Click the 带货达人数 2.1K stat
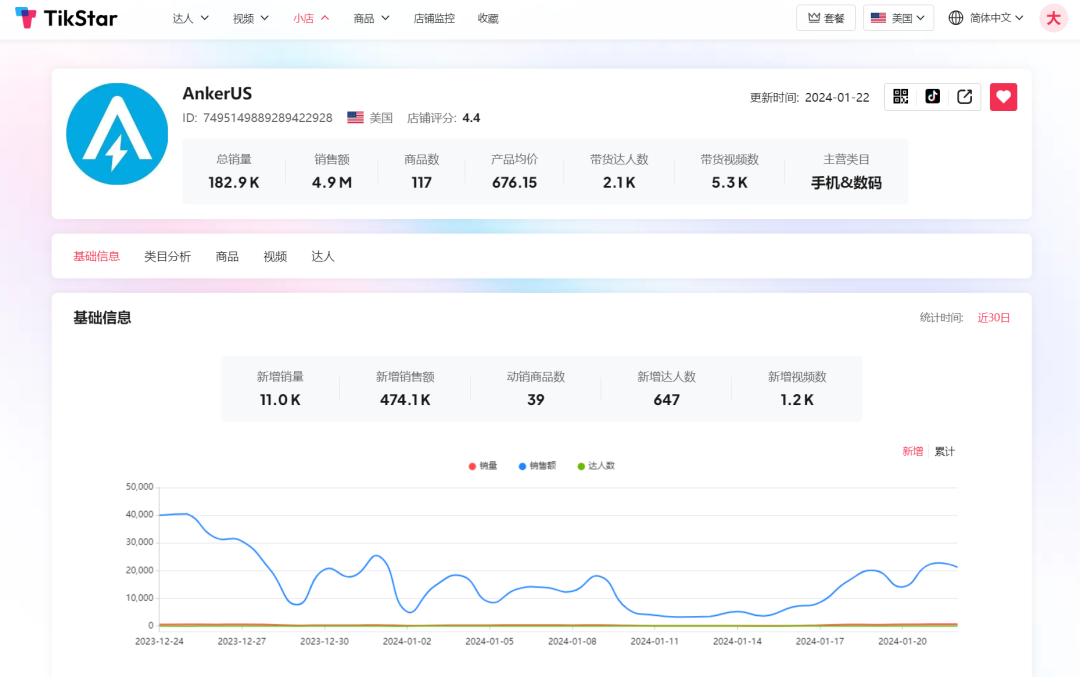 [x=619, y=171]
